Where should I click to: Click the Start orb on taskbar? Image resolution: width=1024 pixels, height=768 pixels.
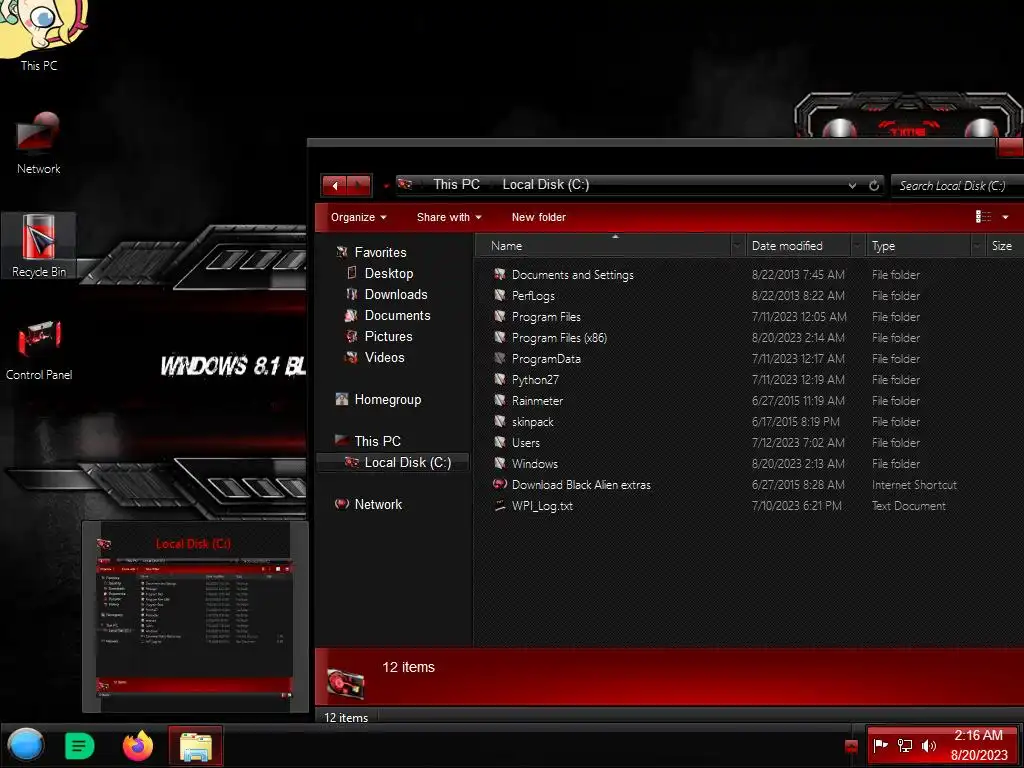coord(25,744)
